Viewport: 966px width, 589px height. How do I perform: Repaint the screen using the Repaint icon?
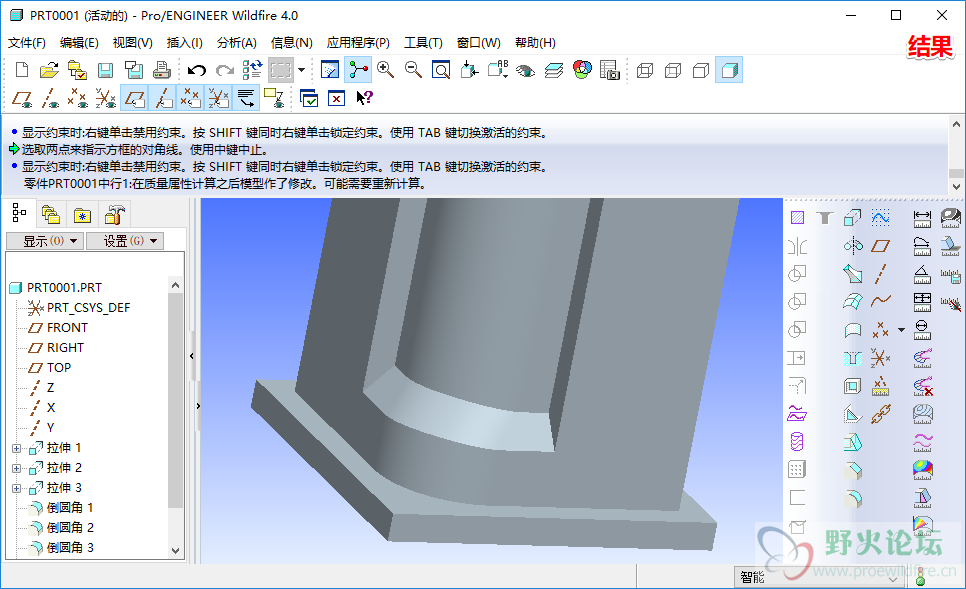[x=330, y=70]
